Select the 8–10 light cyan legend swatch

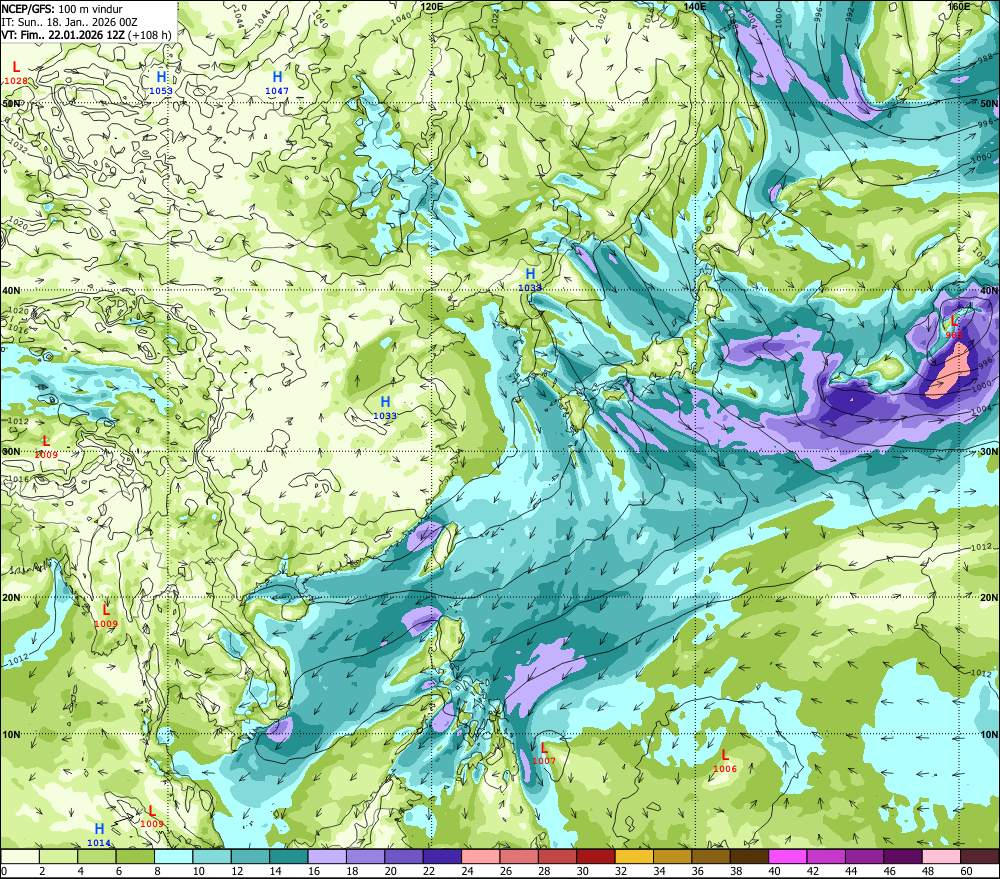173,857
